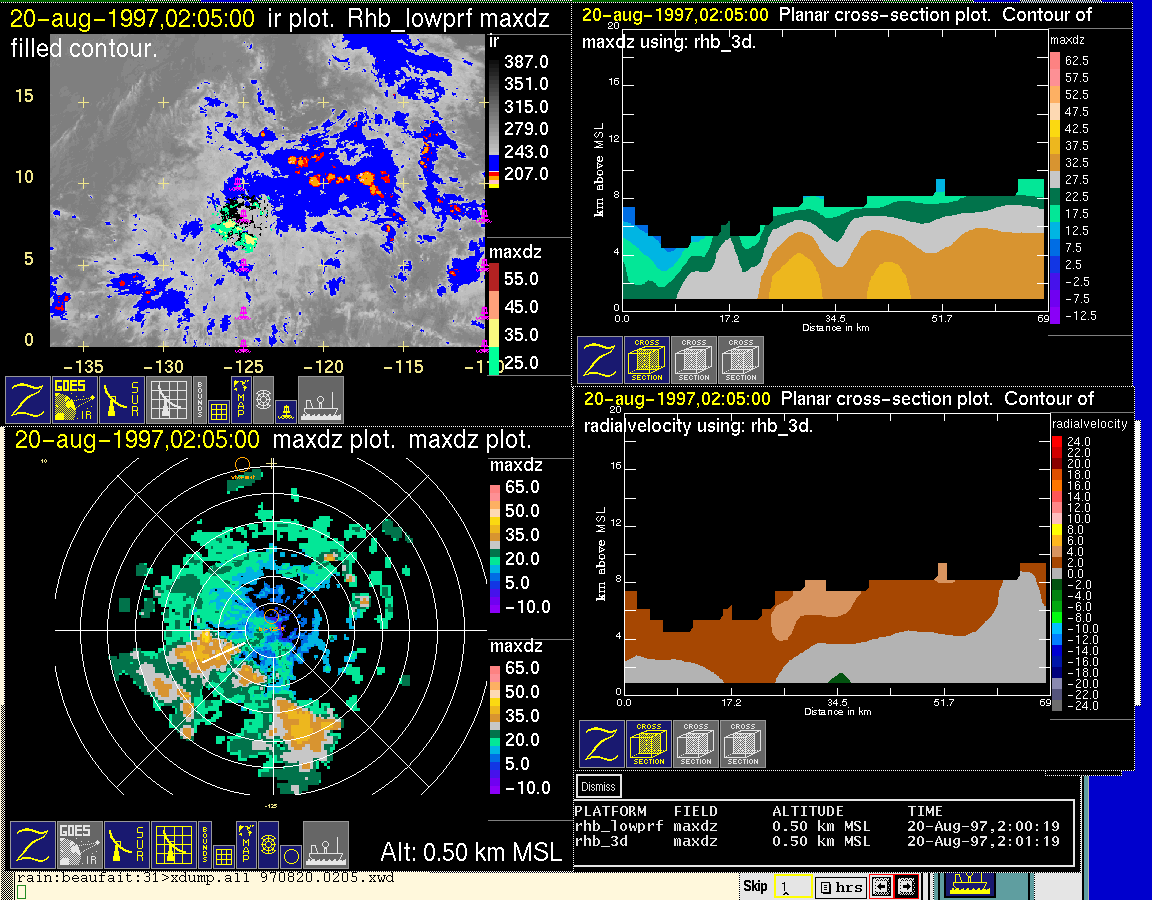Step forward in time with the right arrow
The width and height of the screenshot is (1152, 900).
pos(906,886)
